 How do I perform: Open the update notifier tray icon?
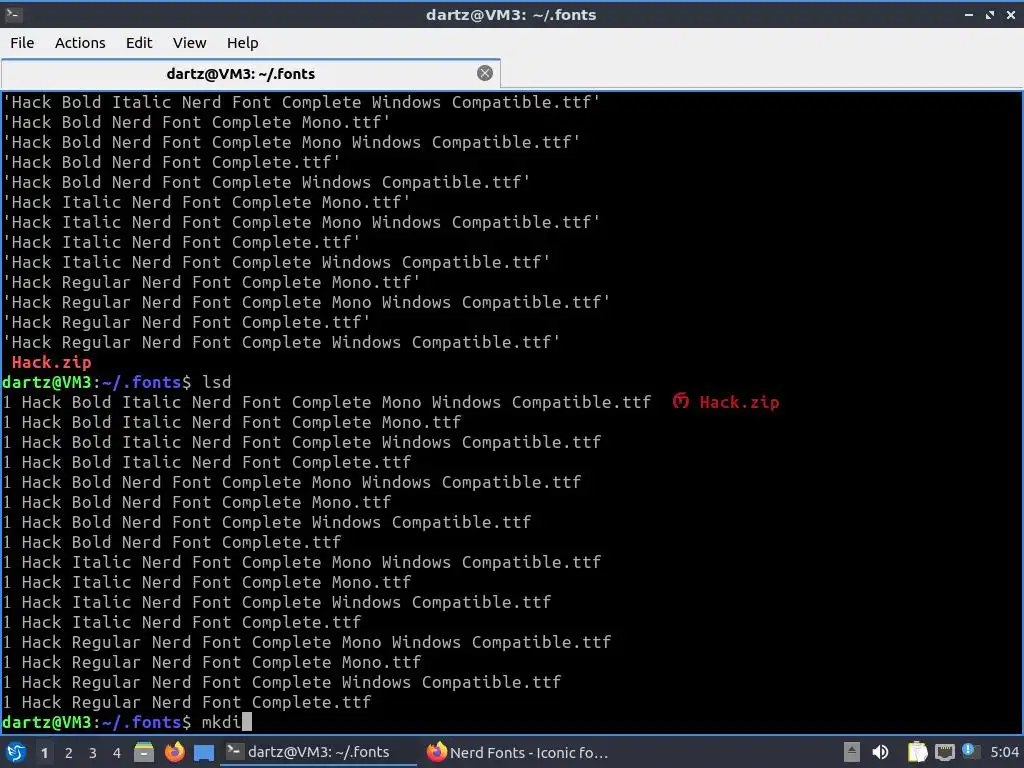[x=969, y=751]
